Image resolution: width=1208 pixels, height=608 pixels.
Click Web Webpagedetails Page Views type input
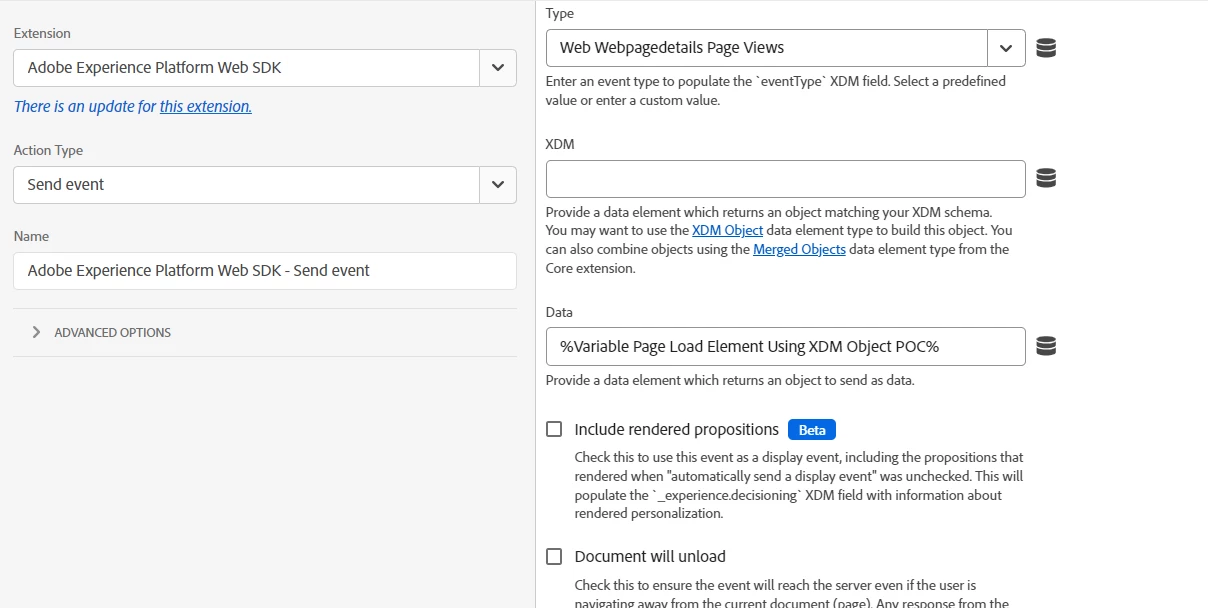767,48
